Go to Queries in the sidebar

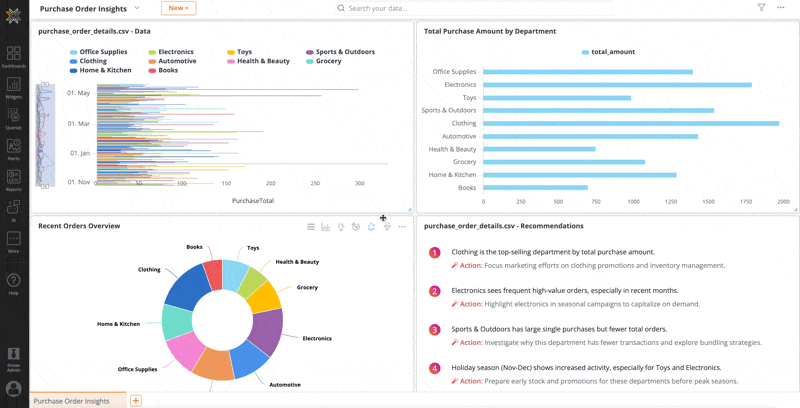[13, 118]
